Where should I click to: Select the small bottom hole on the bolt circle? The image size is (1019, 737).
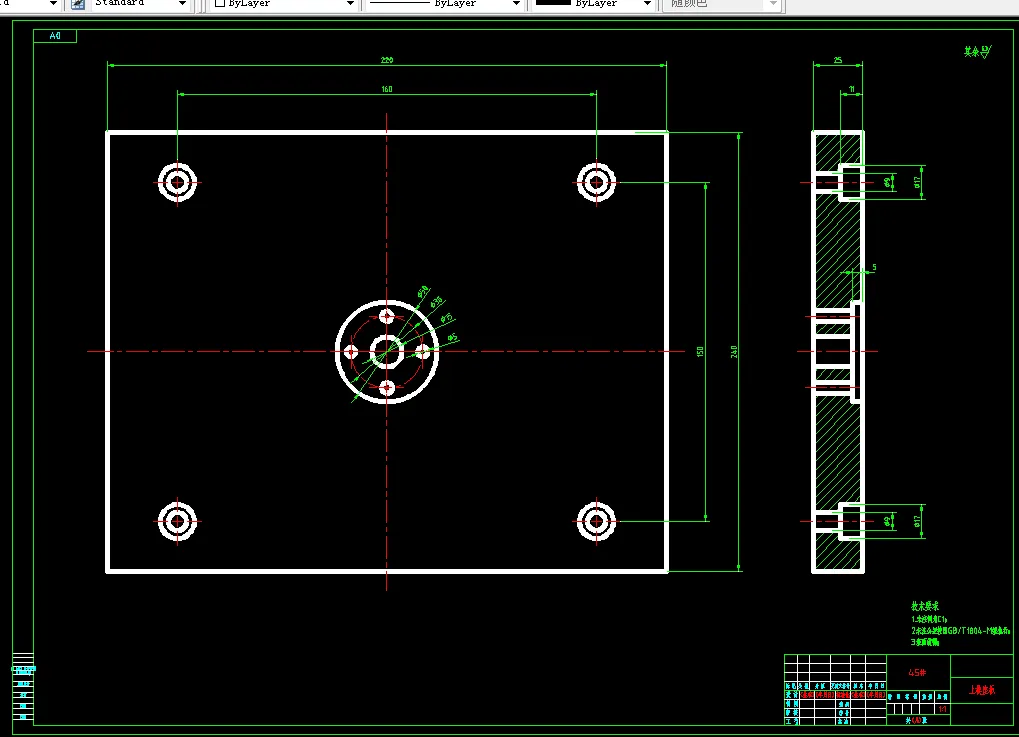(x=387, y=388)
